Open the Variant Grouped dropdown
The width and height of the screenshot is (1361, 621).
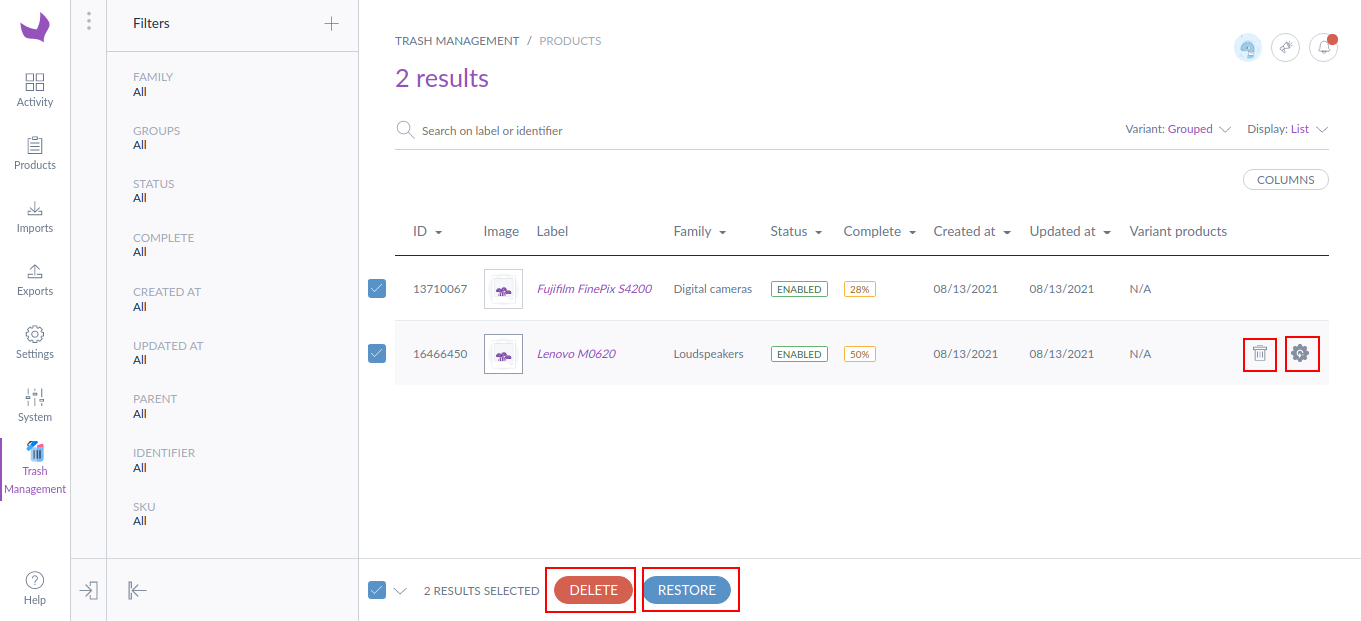[x=1177, y=129]
